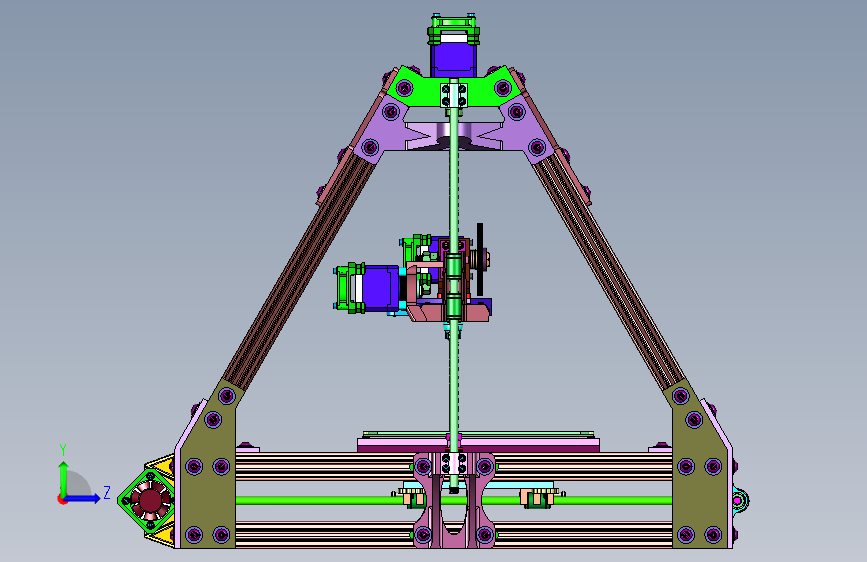
Task: Click the green Y axis of the orientation triad
Action: click(x=63, y=479)
